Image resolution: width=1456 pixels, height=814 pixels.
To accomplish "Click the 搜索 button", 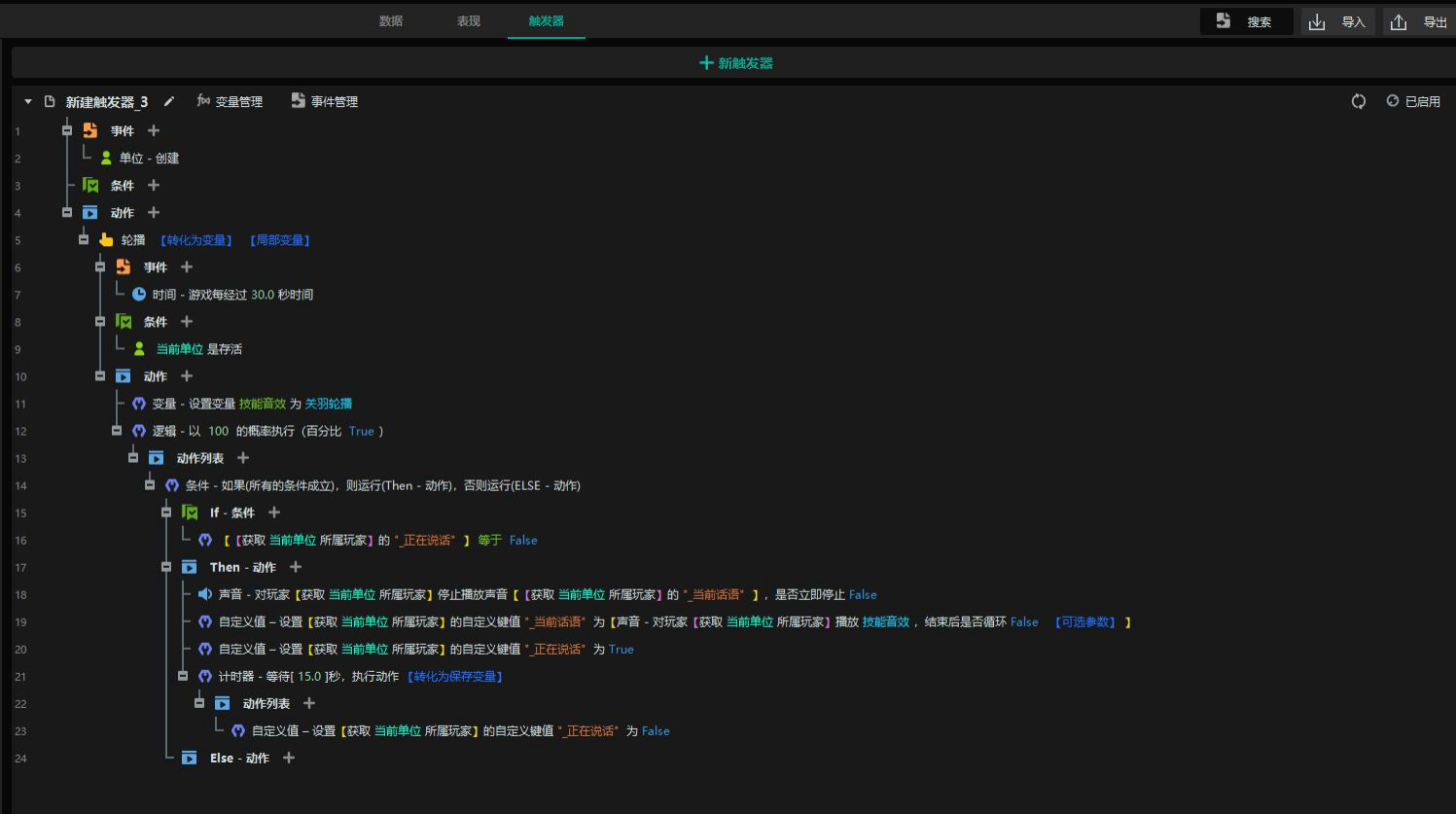I will pyautogui.click(x=1247, y=21).
